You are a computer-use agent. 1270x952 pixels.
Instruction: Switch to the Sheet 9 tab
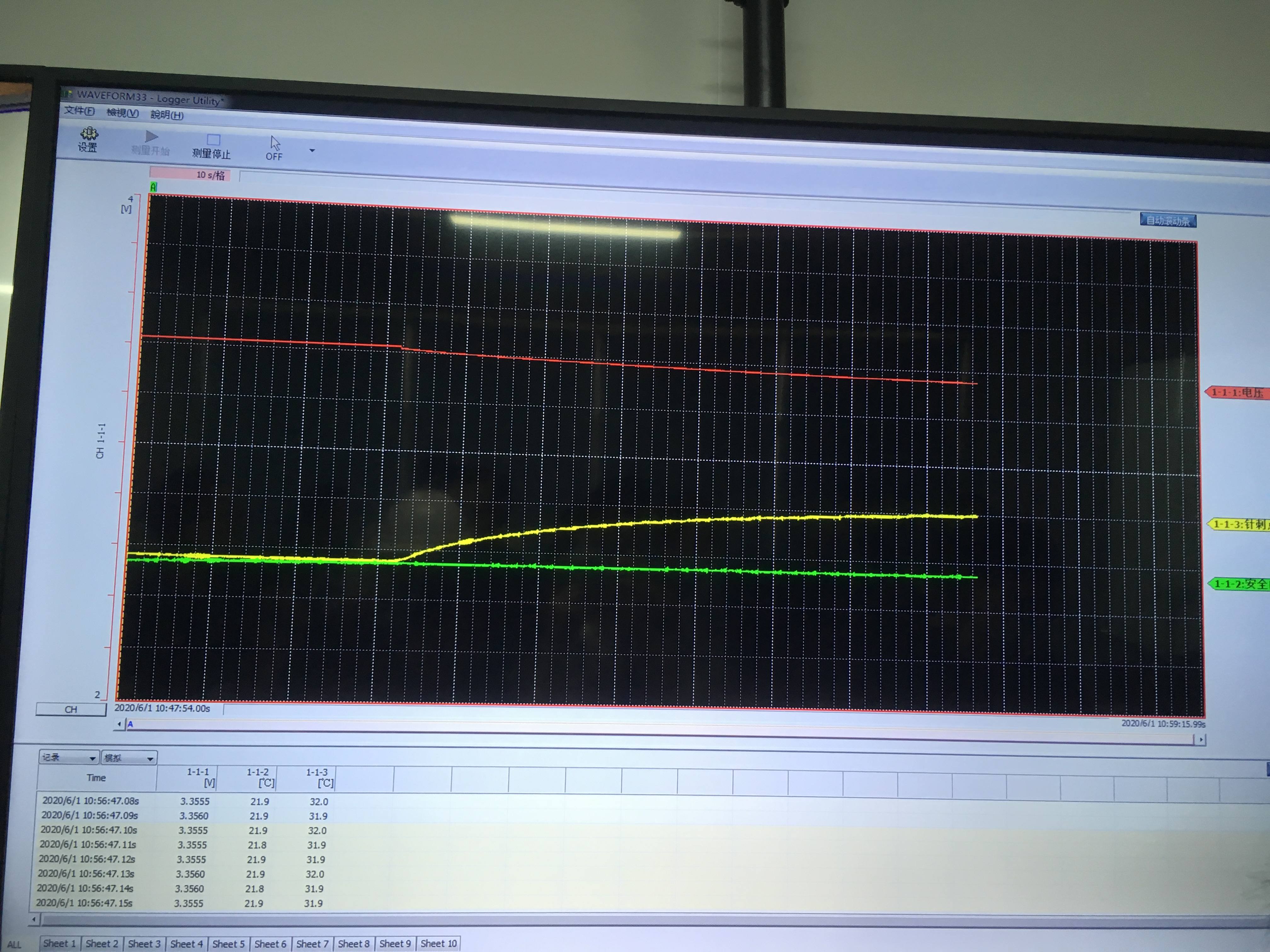click(x=395, y=944)
